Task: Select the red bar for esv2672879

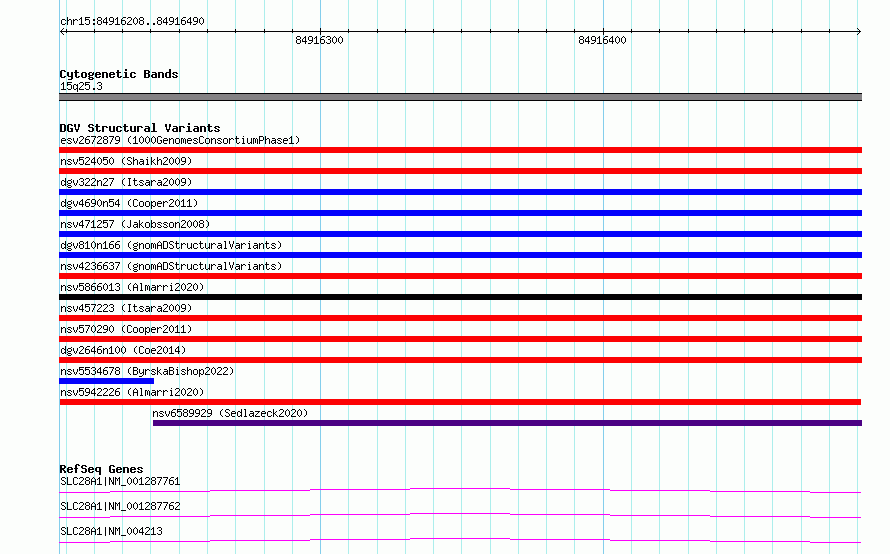Action: coord(460,150)
